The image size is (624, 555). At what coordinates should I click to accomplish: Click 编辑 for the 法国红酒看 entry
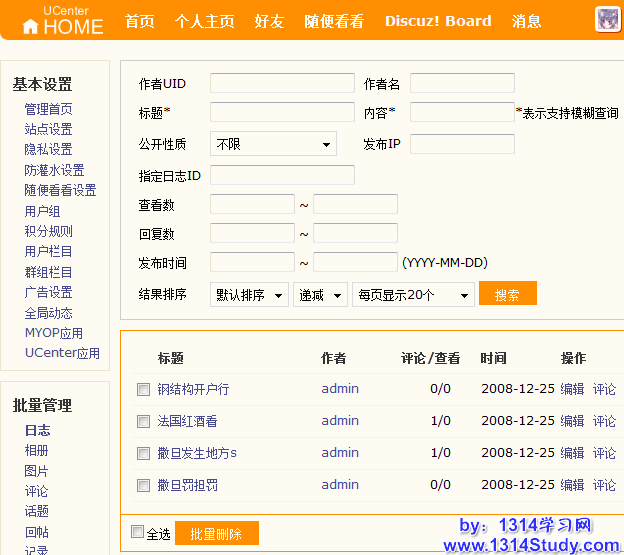coord(572,421)
